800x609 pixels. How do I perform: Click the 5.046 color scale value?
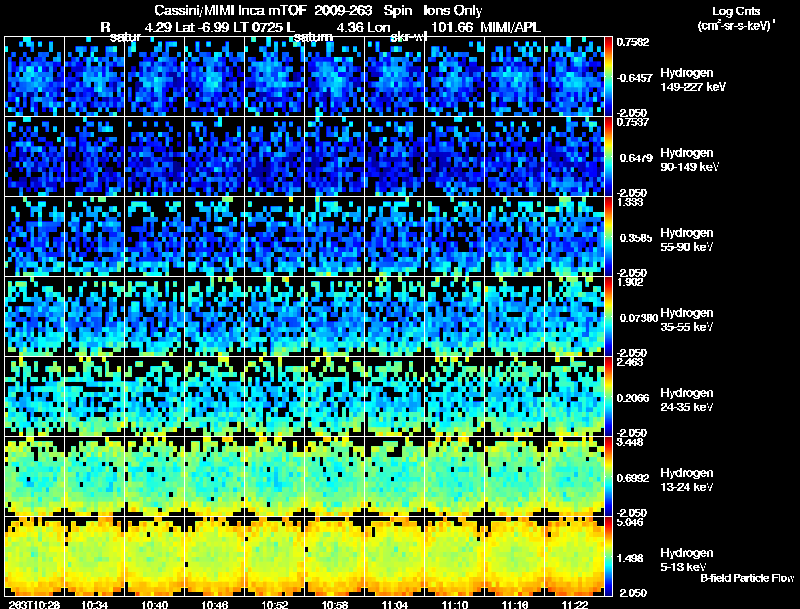(630, 522)
